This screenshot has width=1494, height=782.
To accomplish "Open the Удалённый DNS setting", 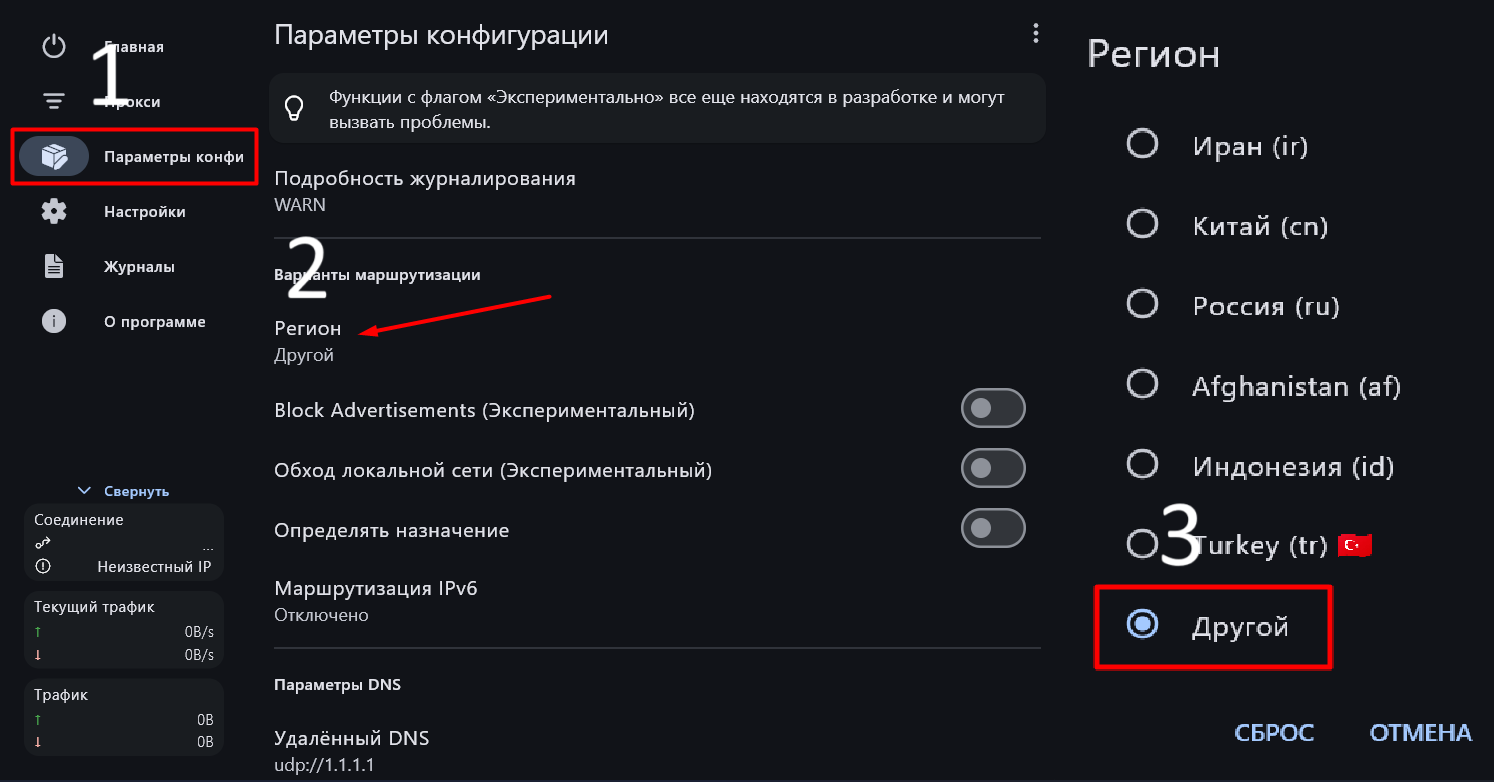I will tap(351, 750).
